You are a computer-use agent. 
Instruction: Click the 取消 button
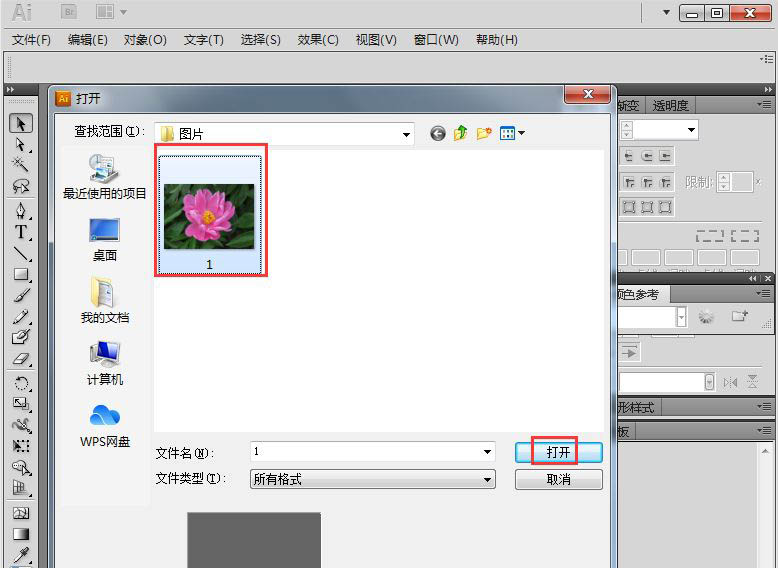pyautogui.click(x=559, y=479)
